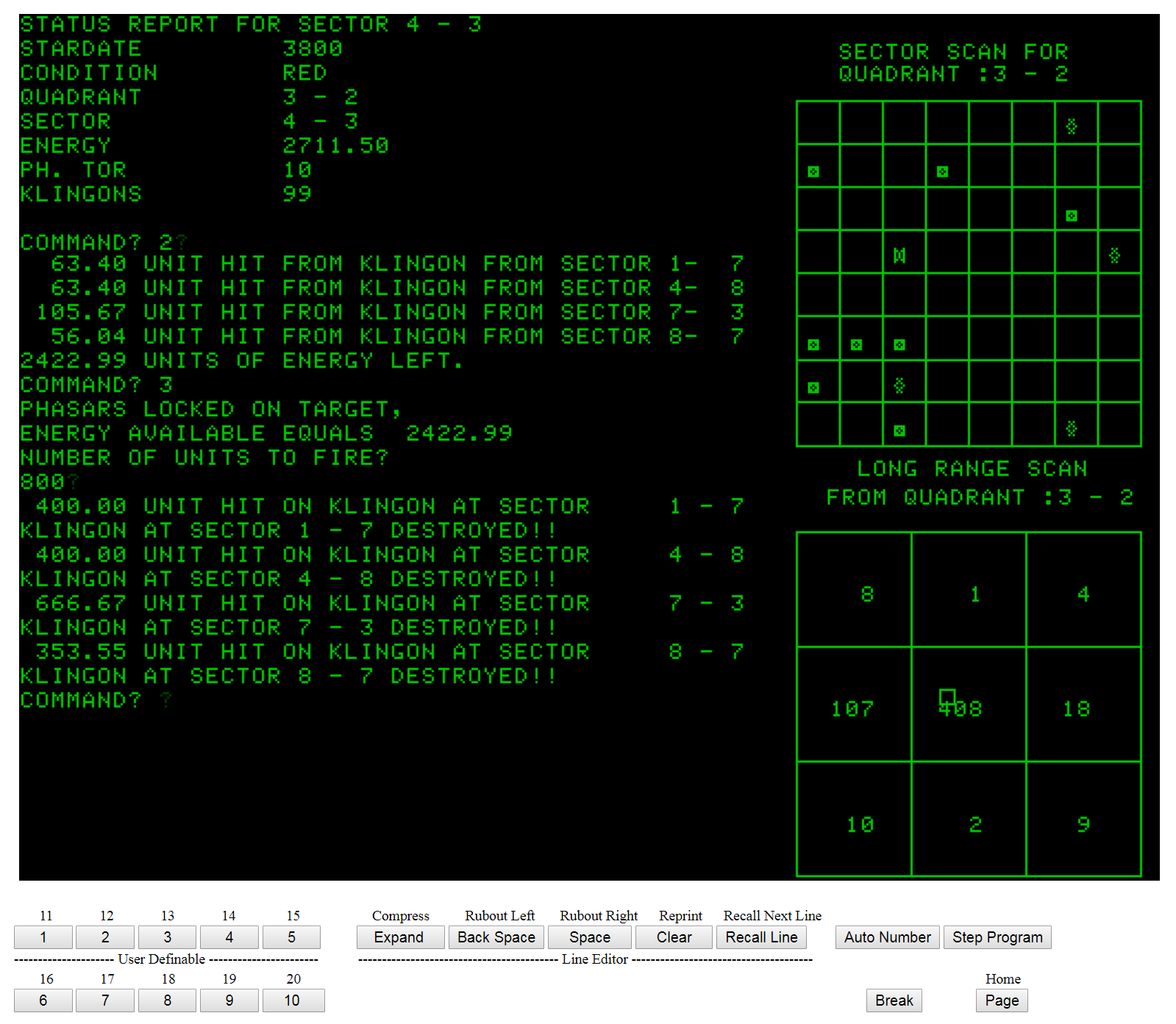The image size is (1176, 1024).
Task: Click the Space line editor button
Action: click(590, 937)
